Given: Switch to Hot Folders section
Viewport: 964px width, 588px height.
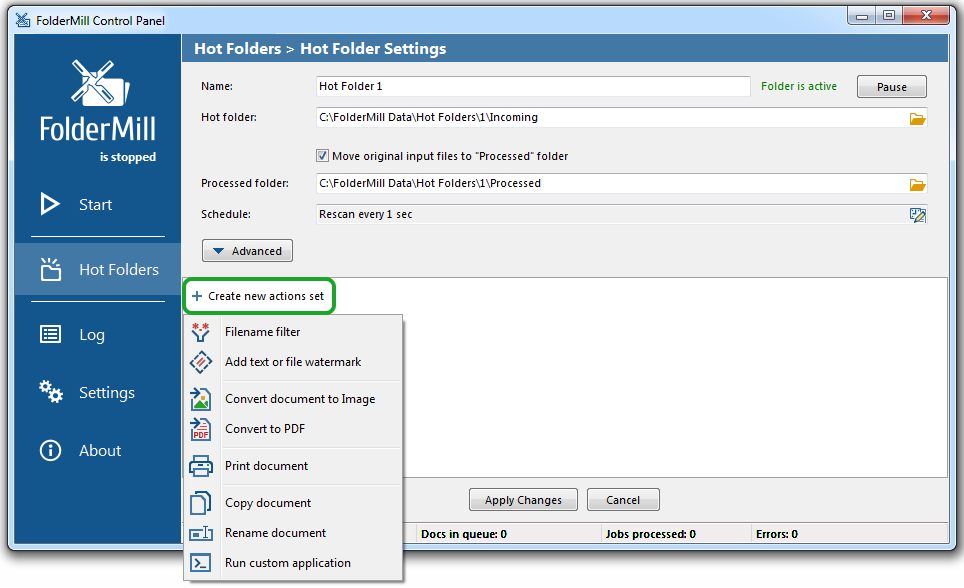Looking at the screenshot, I should [98, 269].
